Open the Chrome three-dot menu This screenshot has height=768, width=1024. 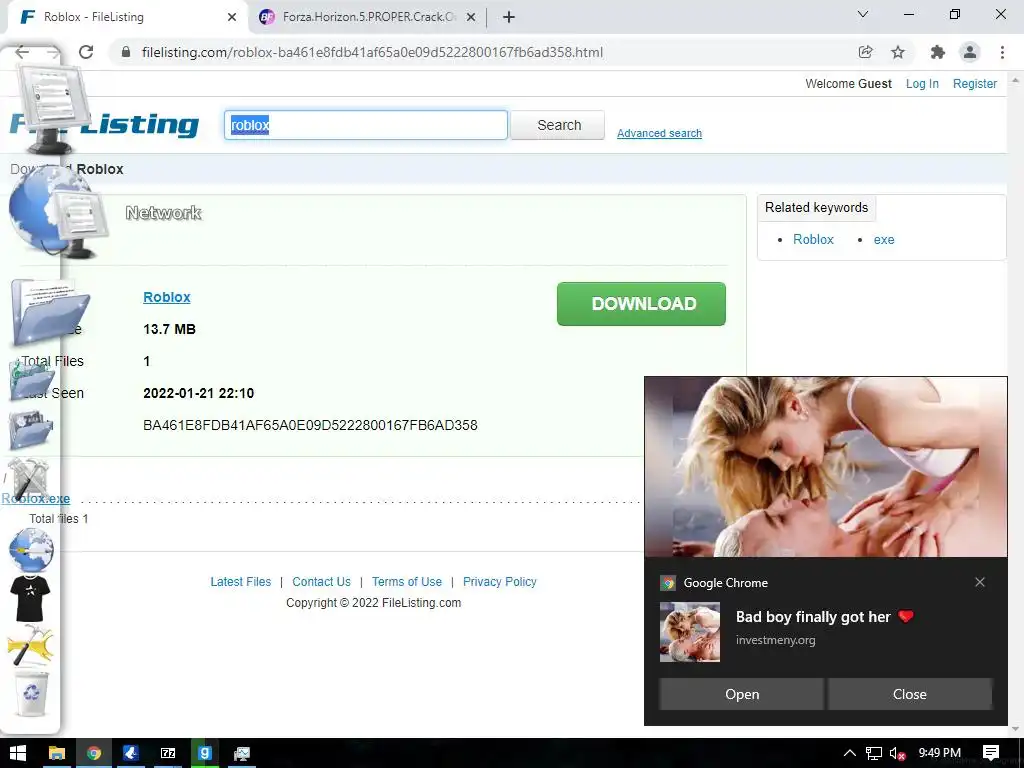pyautogui.click(x=1002, y=52)
